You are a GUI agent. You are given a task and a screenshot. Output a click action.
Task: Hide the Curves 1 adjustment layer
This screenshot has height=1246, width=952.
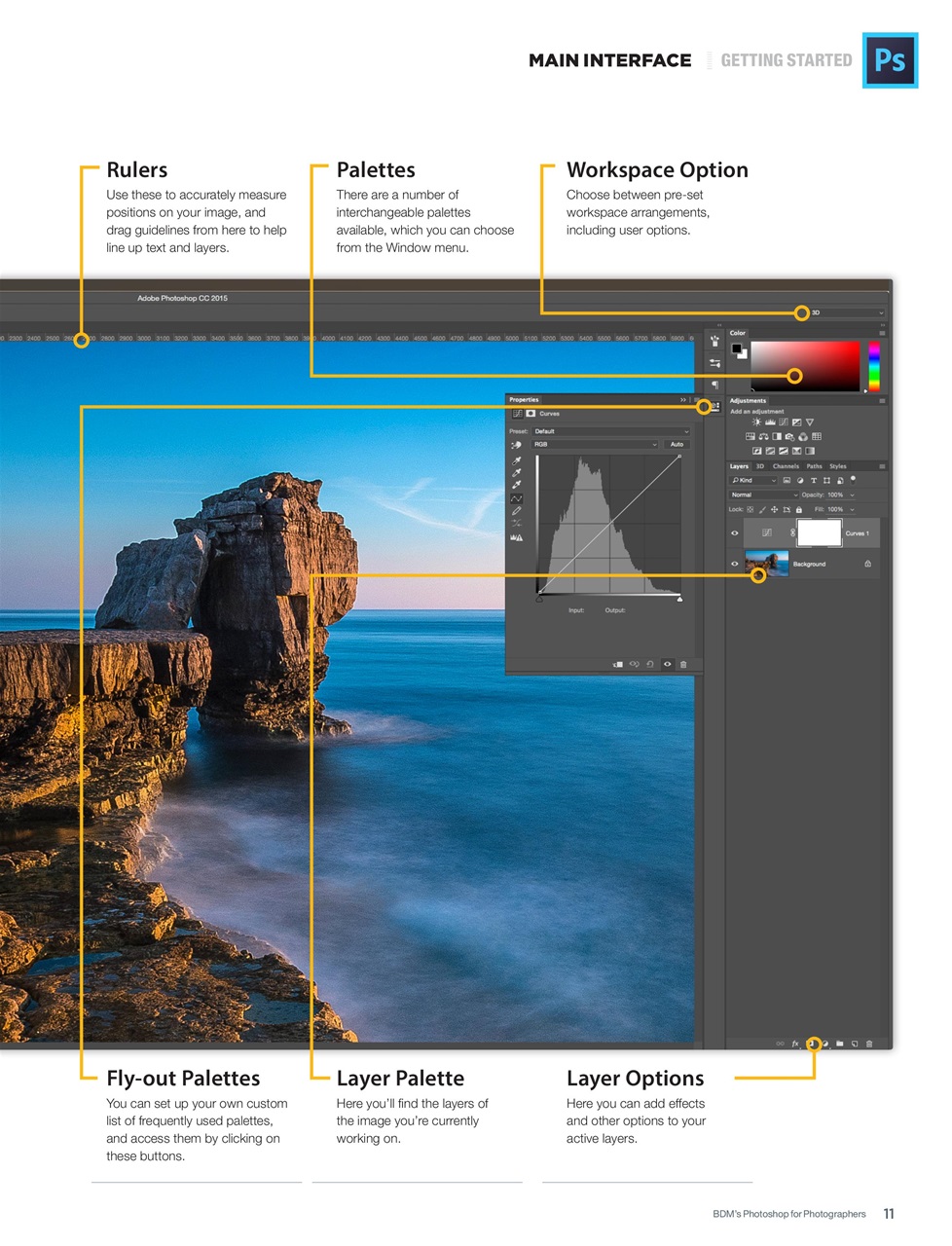point(733,532)
